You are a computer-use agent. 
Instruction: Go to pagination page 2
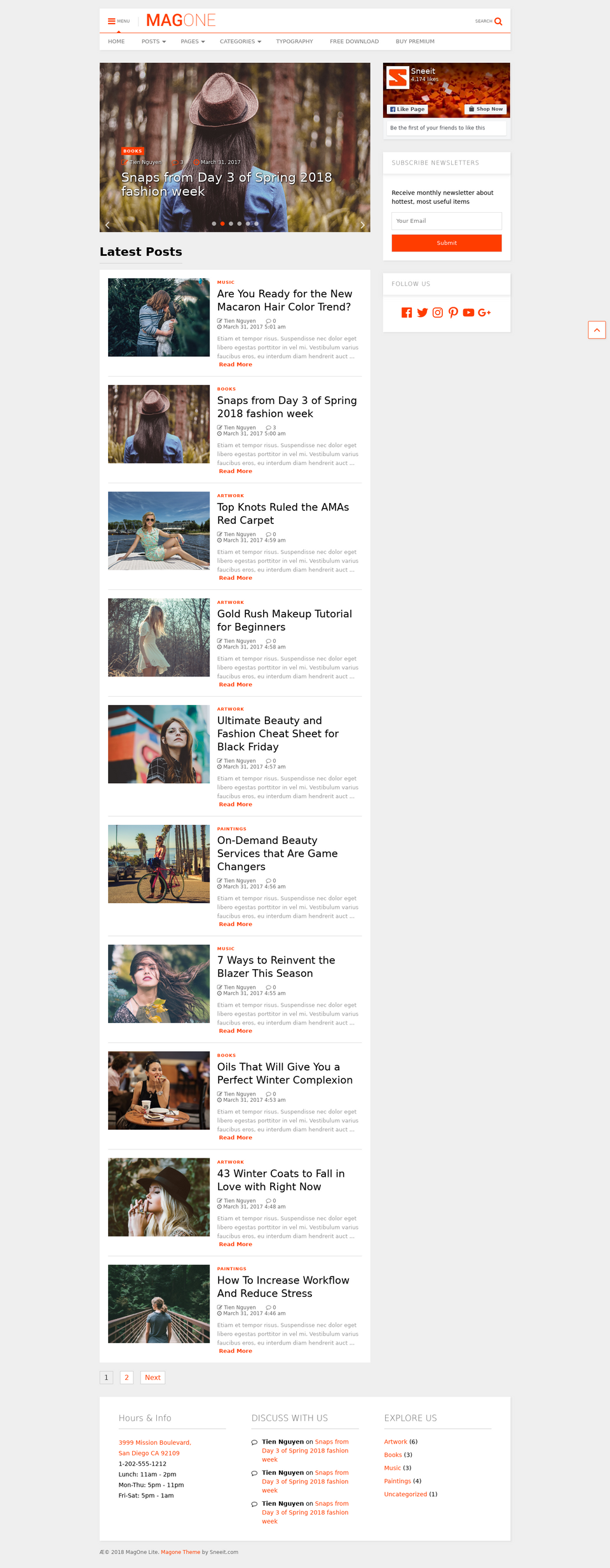tap(126, 1377)
